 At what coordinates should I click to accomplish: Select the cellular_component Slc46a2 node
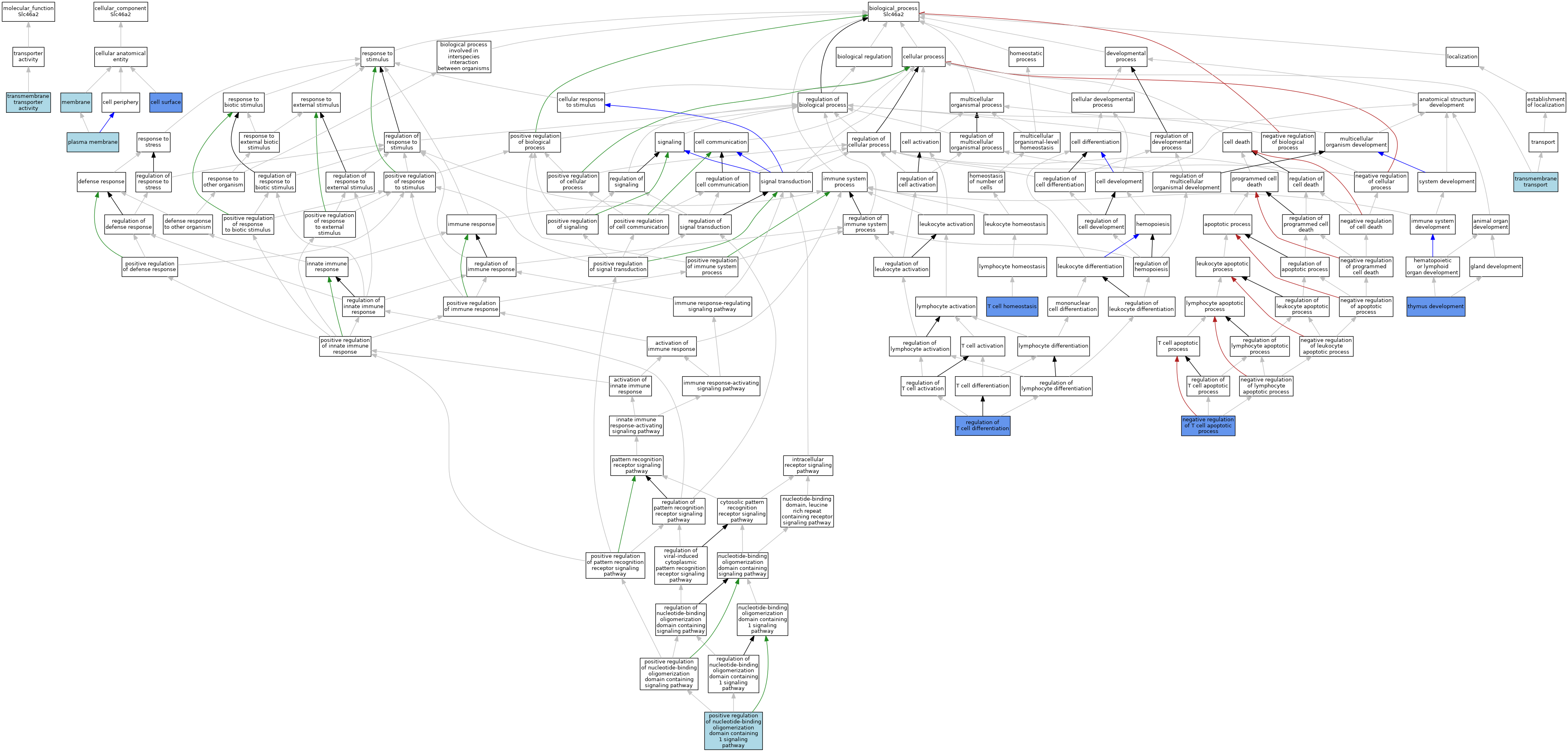pos(120,12)
